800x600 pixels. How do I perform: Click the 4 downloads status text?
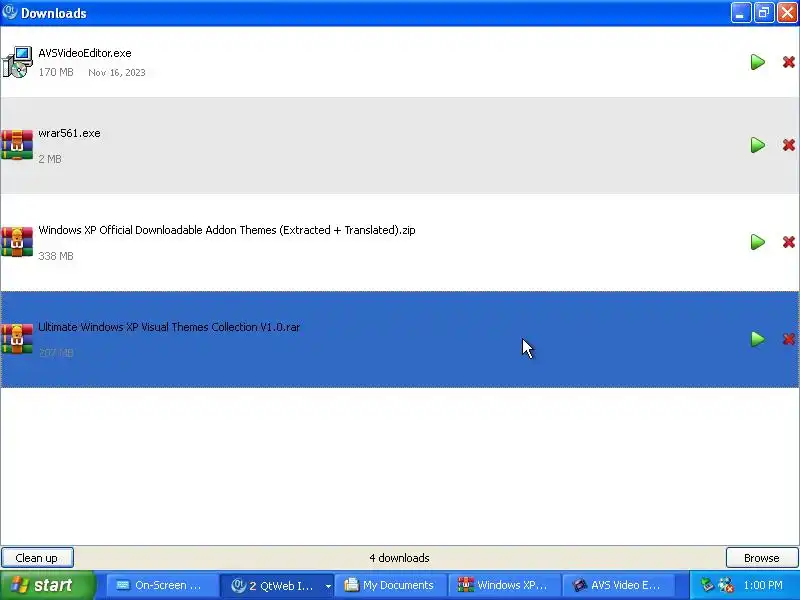[399, 558]
